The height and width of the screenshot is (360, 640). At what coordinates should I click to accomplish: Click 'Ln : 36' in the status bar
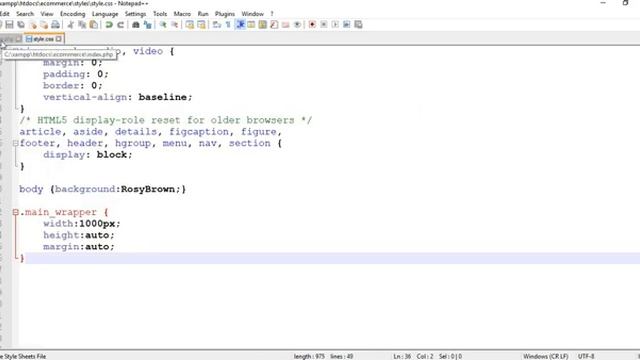402,356
